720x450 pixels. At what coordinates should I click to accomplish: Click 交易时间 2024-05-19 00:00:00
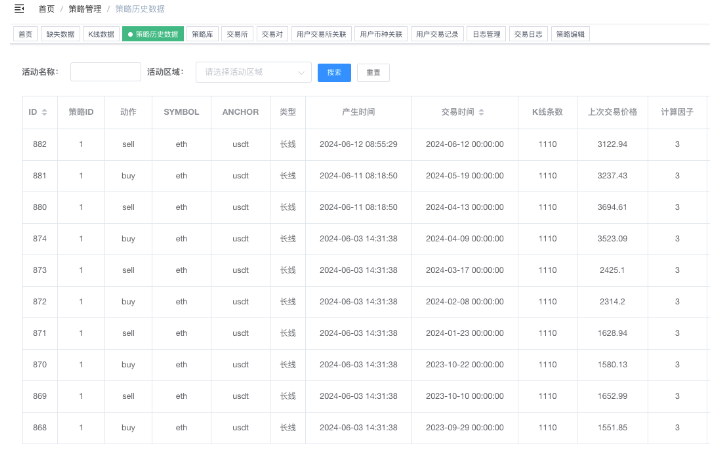(x=465, y=176)
